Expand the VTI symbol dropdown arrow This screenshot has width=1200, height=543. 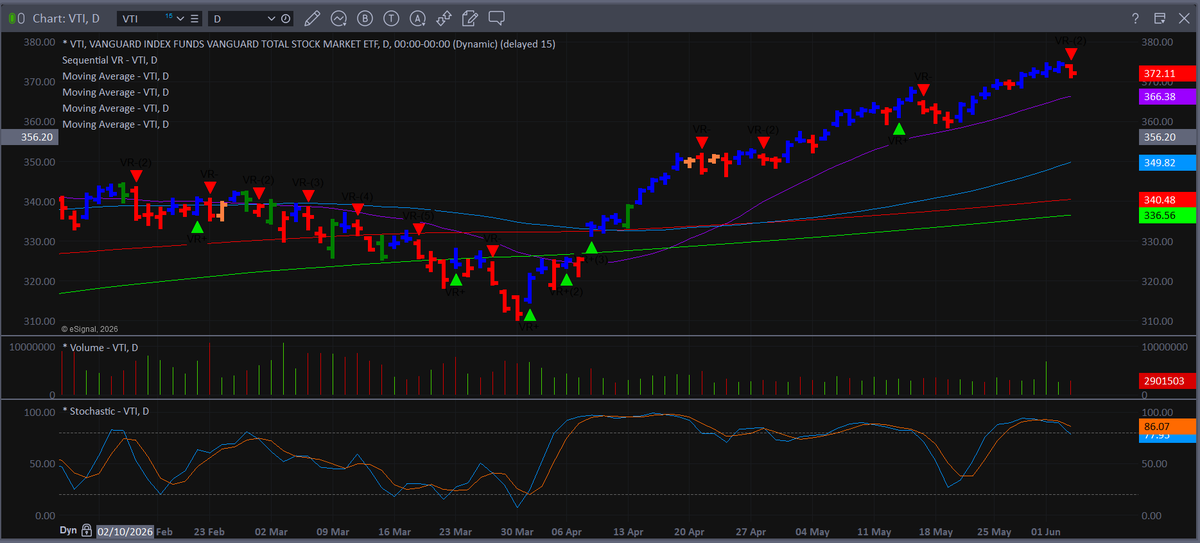(181, 18)
